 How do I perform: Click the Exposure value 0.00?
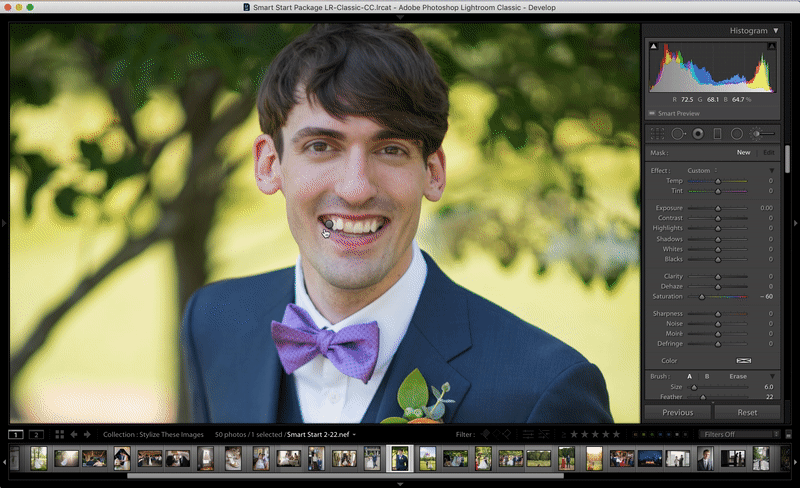pyautogui.click(x=766, y=208)
